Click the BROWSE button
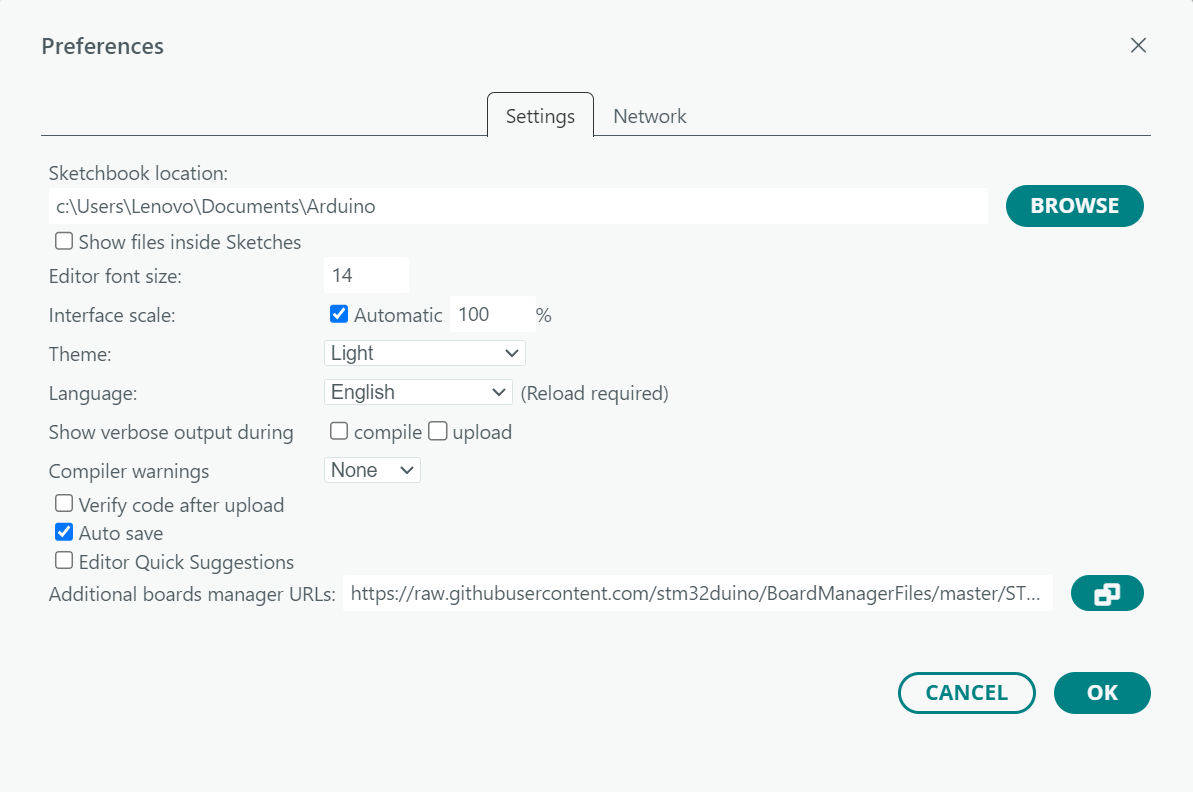 1074,206
